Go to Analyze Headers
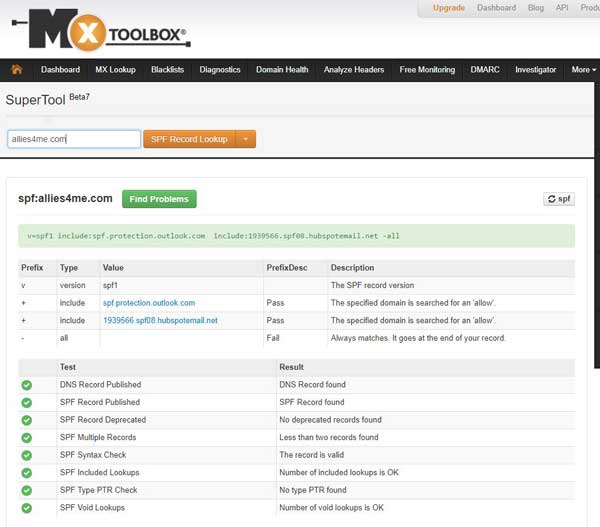 click(354, 70)
